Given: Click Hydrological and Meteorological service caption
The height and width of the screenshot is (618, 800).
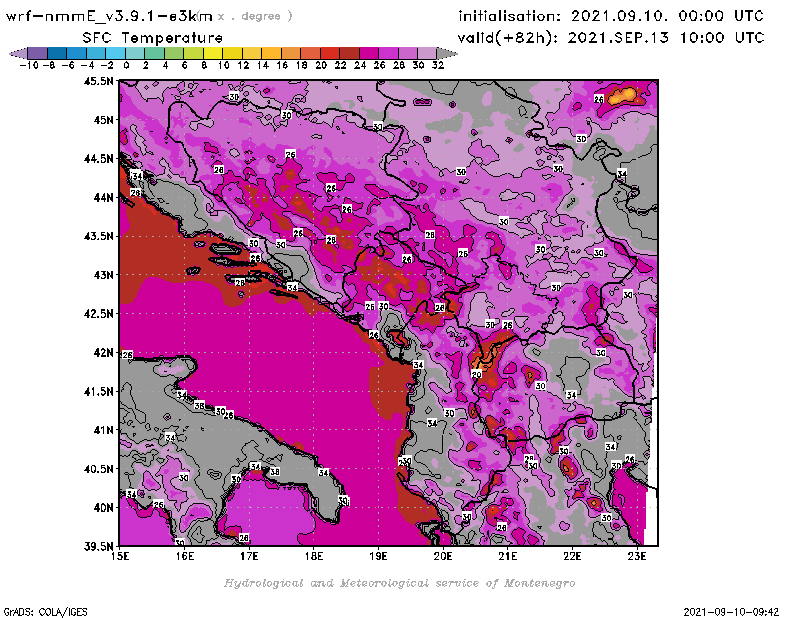Looking at the screenshot, I should point(399,582).
